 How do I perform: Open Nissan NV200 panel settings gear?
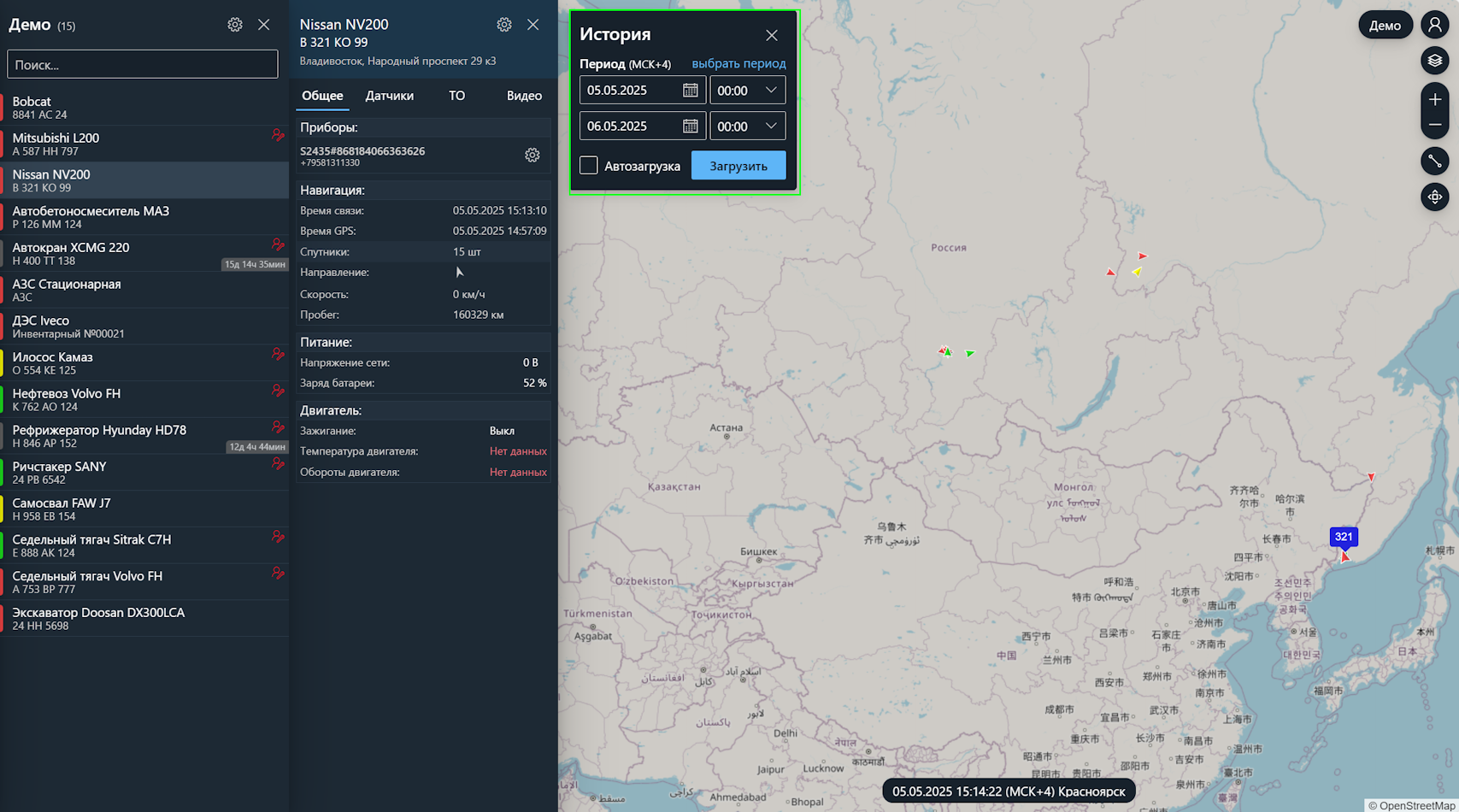504,25
